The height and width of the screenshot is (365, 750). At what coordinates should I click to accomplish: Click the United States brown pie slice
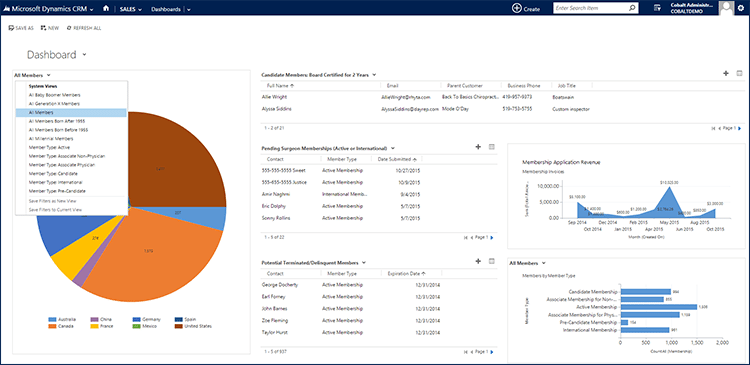click(x=177, y=160)
